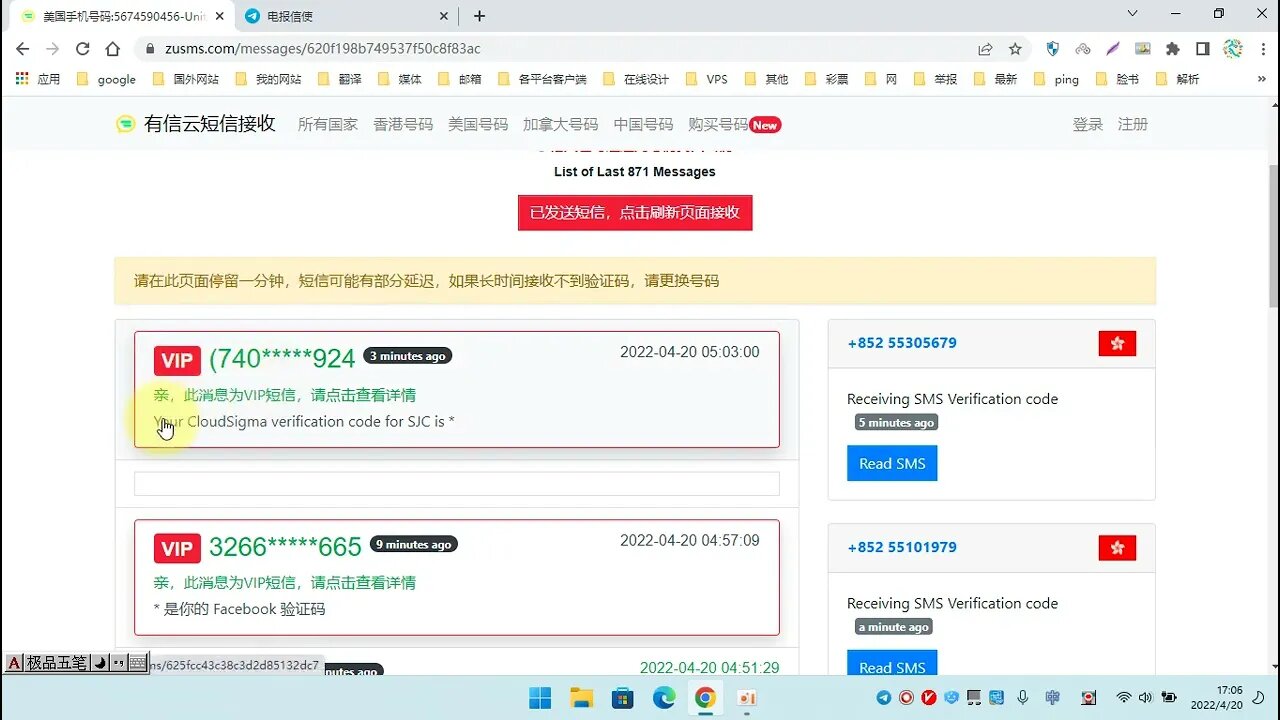Open Microsoft Edge from the taskbar
This screenshot has height=720, width=1280.
click(664, 698)
